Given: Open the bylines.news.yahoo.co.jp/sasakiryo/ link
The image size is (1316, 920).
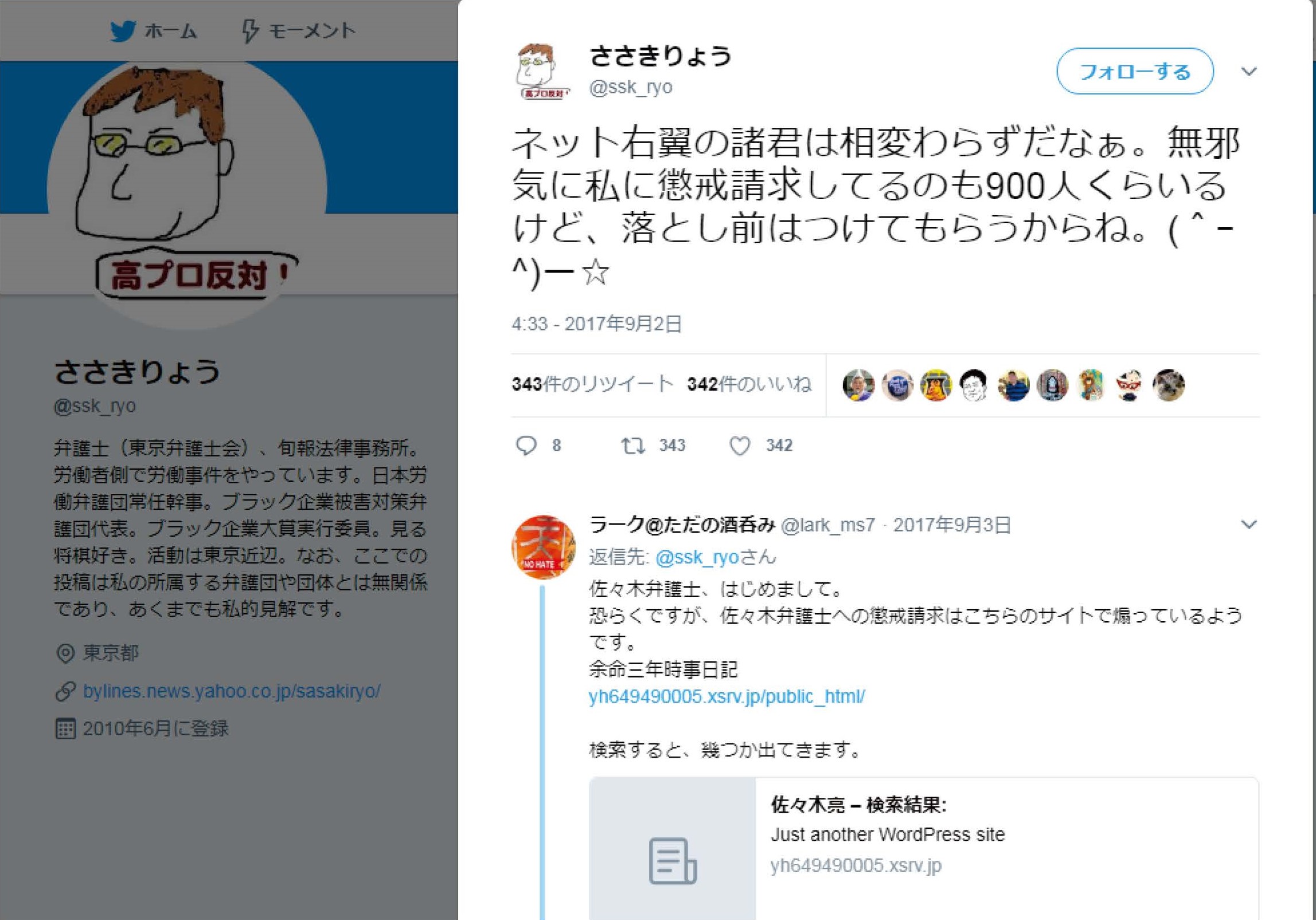Looking at the screenshot, I should click(232, 691).
